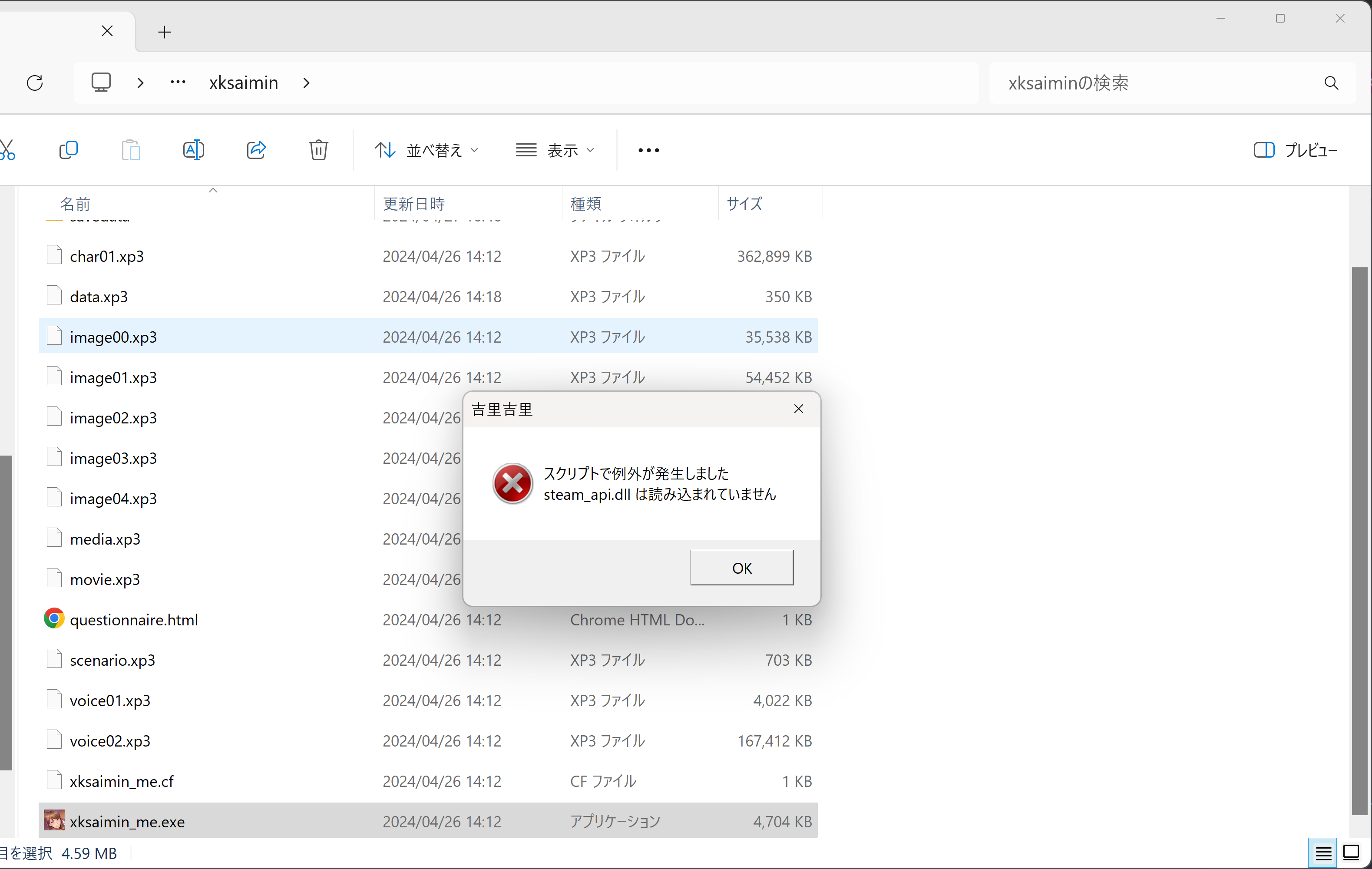Select the file char01.xp3
This screenshot has height=869, width=1372.
pos(428,256)
